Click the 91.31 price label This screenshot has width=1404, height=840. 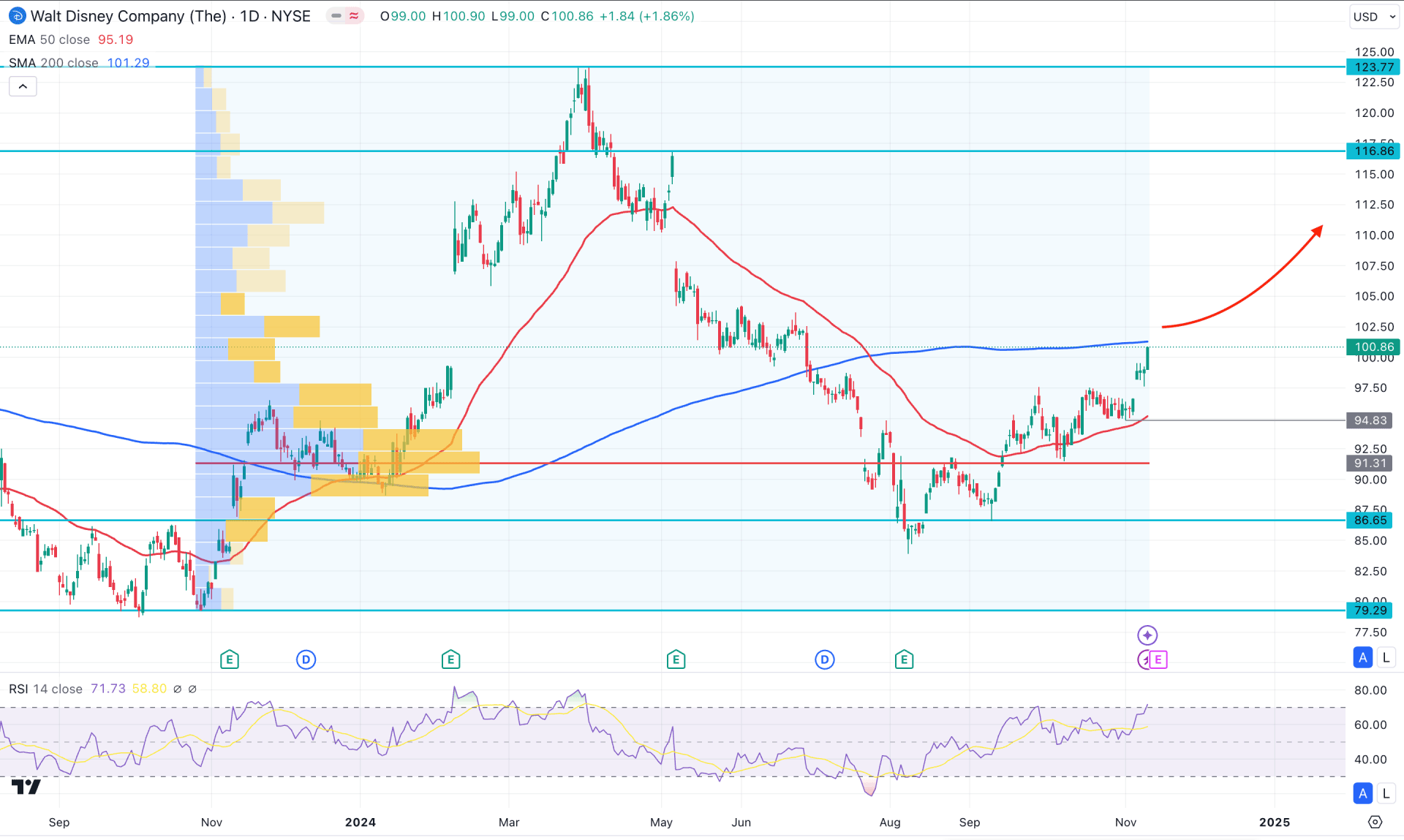point(1370,463)
